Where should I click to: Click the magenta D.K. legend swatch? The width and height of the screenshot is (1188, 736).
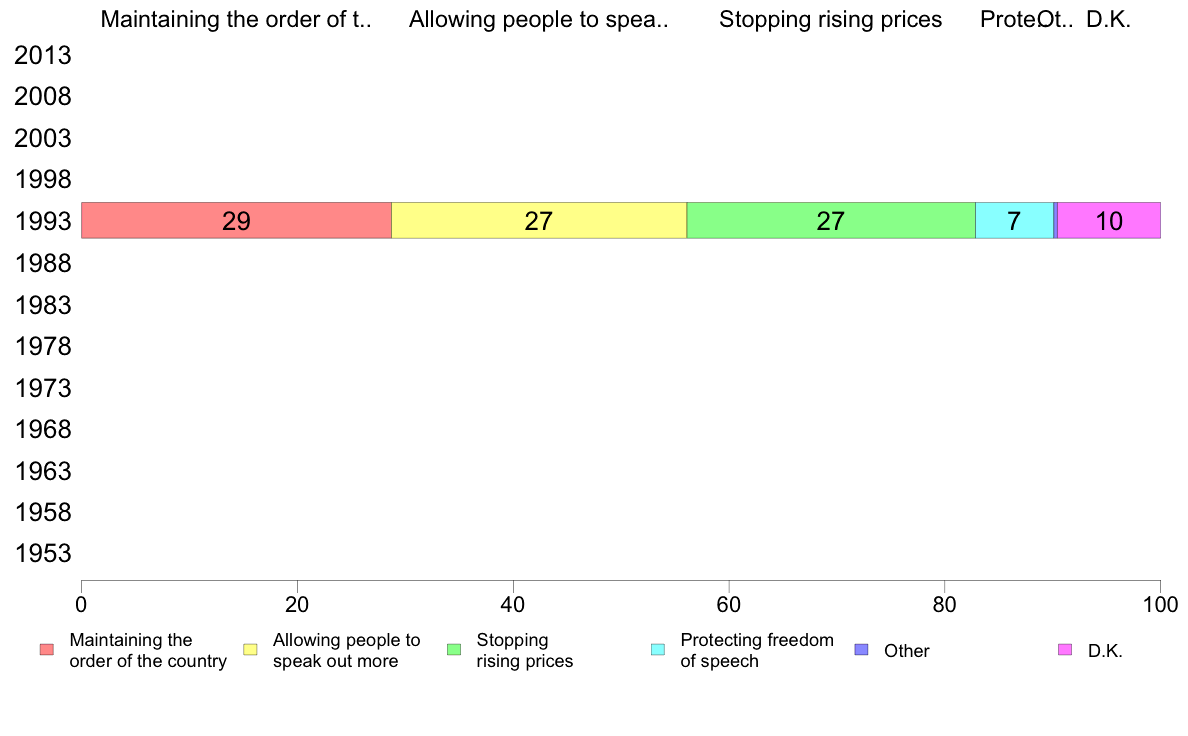click(1065, 650)
